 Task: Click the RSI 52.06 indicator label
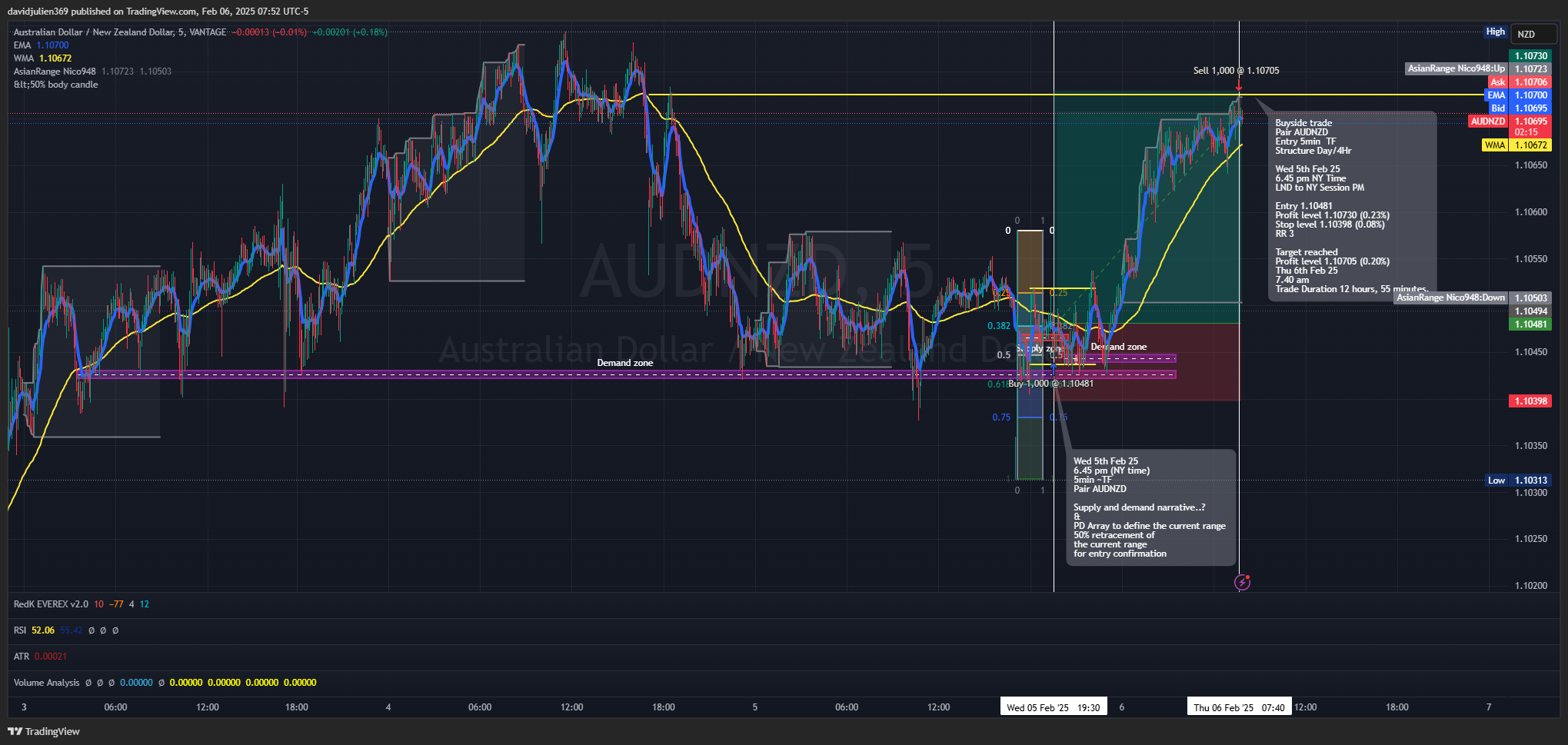tap(34, 630)
